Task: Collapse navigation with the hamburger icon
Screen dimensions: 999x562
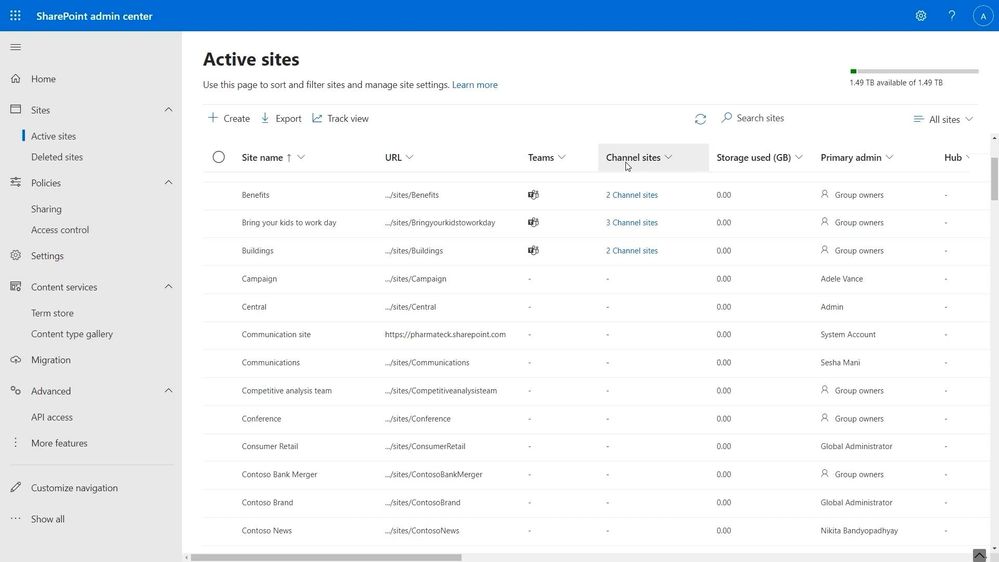Action: (16, 47)
